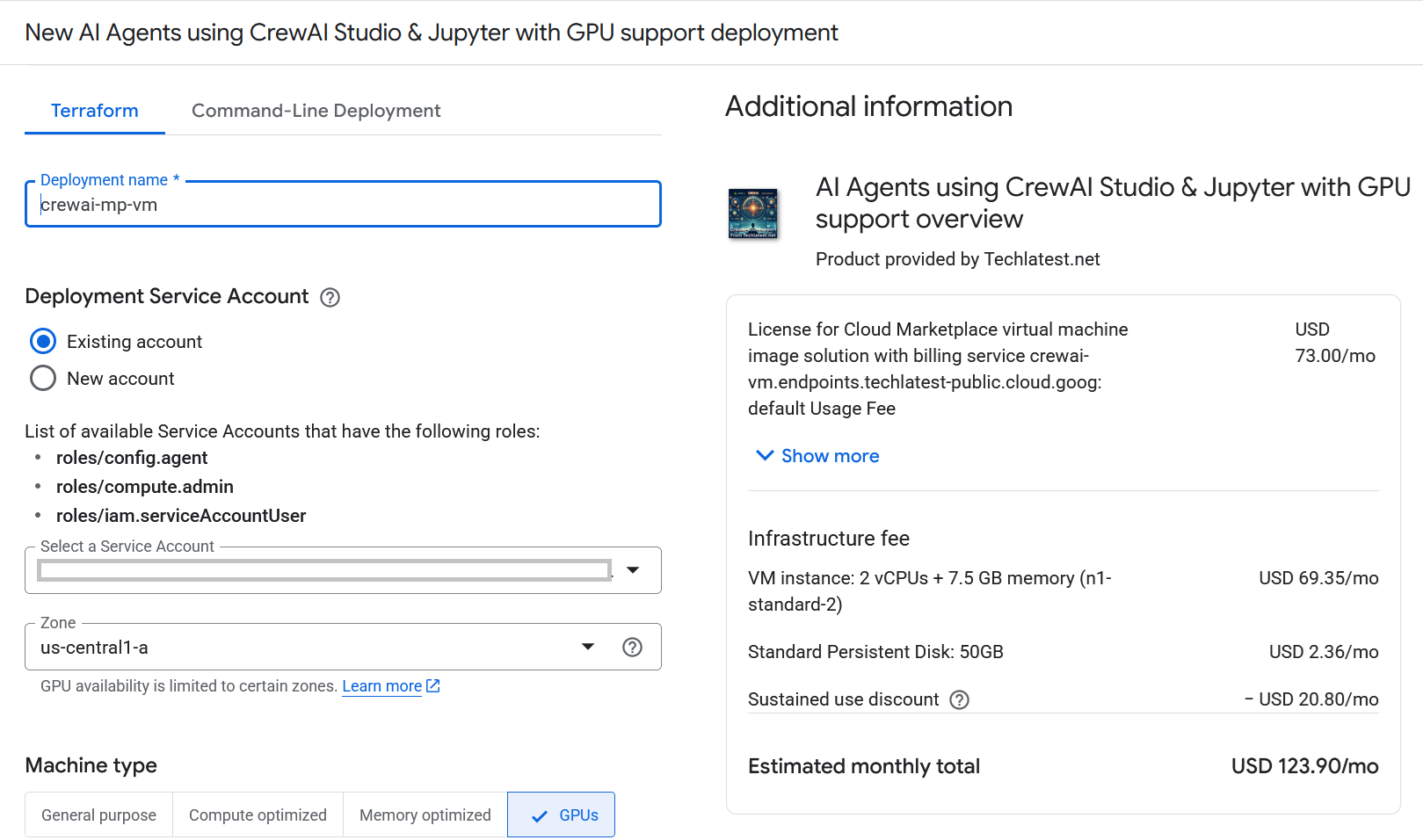Click the 'USD 2.36/mo' disk price
1423x840 pixels.
[x=1324, y=652]
